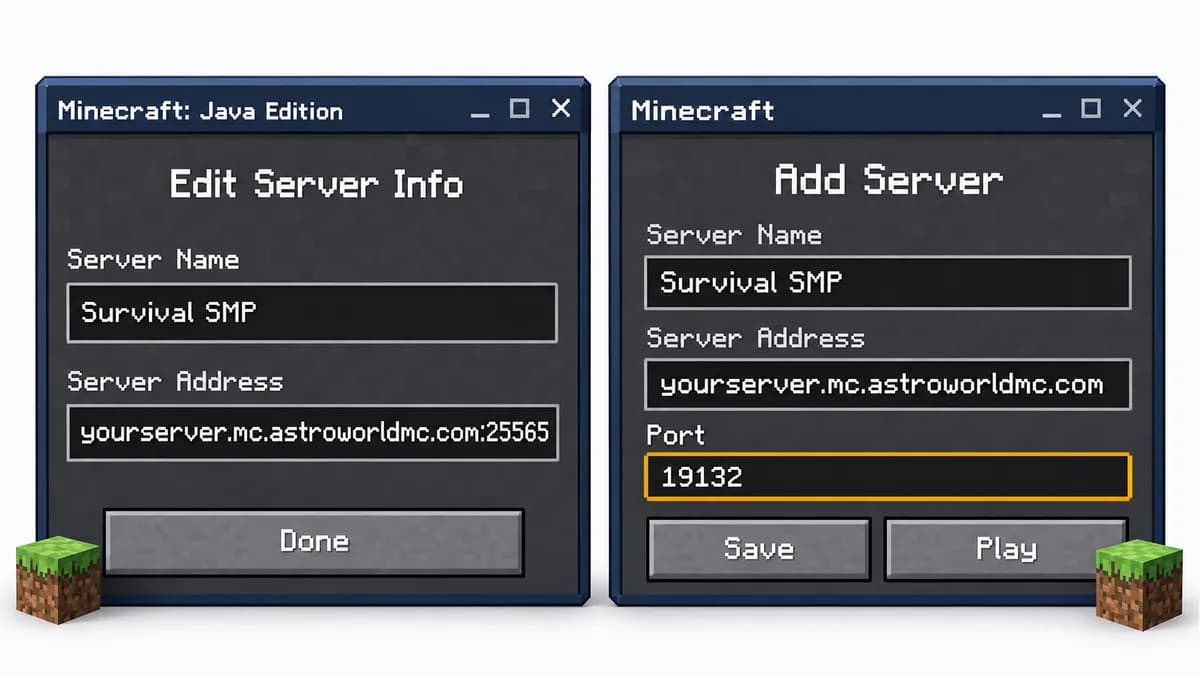The image size is (1200, 675).
Task: Click 'Server Name' label in Java Edition window
Action: [153, 260]
